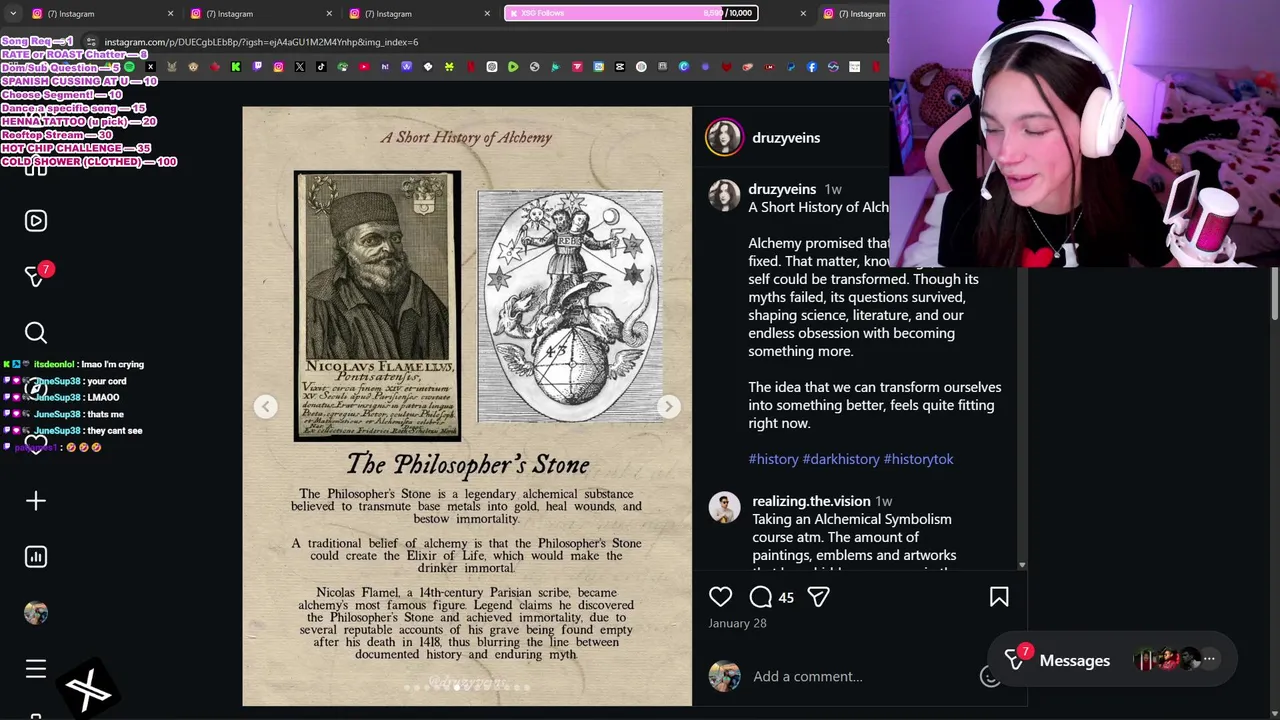Open the Dashboard chart icon in sidebar
Screen dimensions: 1280x720
(x=36, y=556)
